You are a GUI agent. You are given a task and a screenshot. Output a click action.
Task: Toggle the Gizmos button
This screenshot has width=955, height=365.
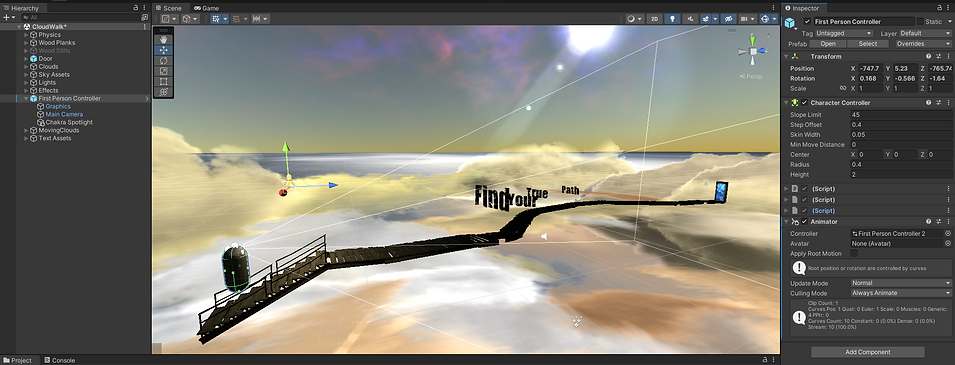[764, 19]
